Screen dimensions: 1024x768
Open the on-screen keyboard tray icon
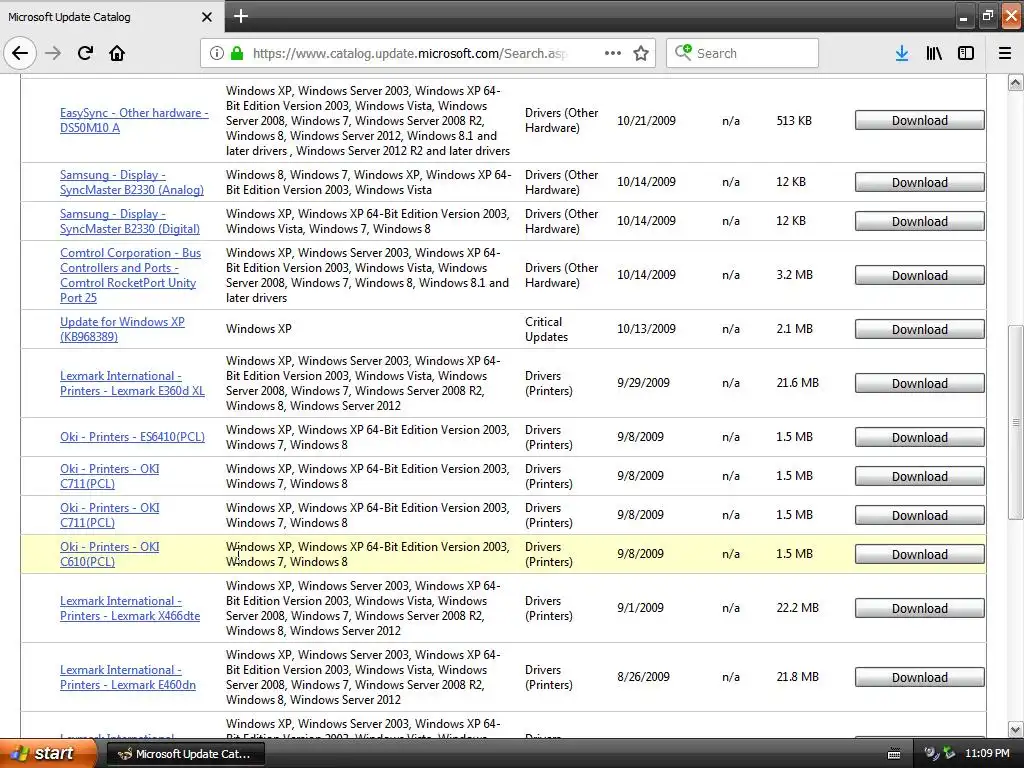(894, 754)
